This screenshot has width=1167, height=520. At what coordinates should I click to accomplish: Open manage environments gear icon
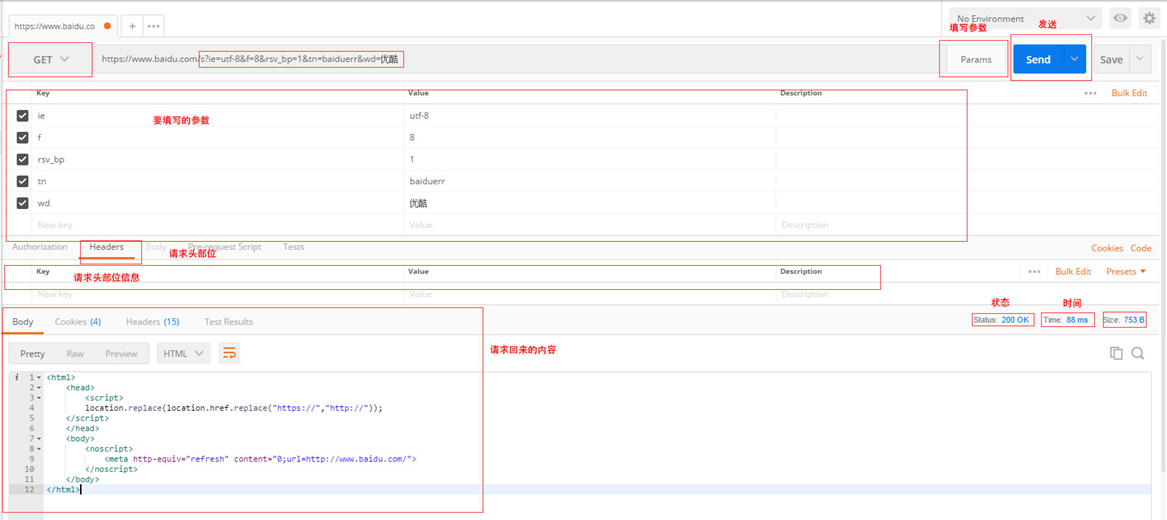(1148, 18)
